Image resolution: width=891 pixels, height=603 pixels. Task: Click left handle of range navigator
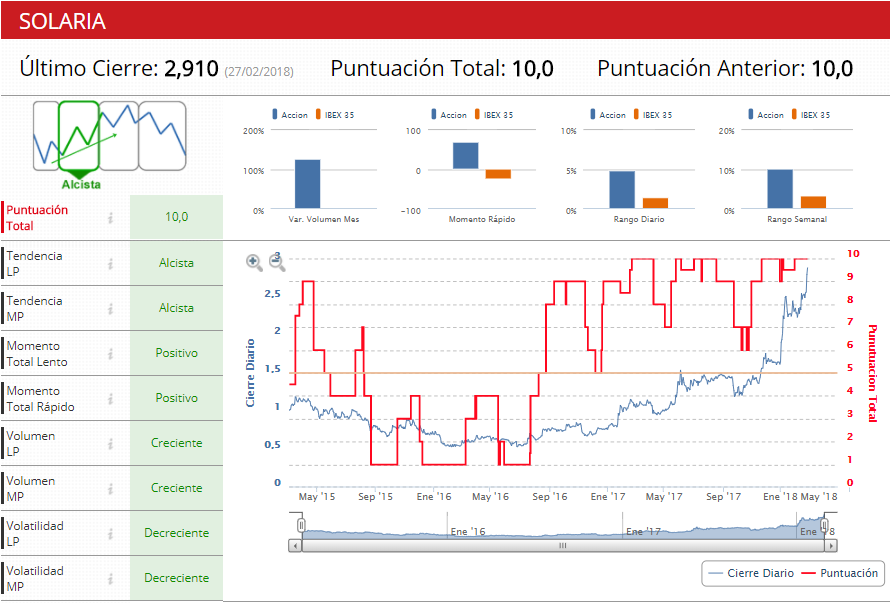click(302, 525)
